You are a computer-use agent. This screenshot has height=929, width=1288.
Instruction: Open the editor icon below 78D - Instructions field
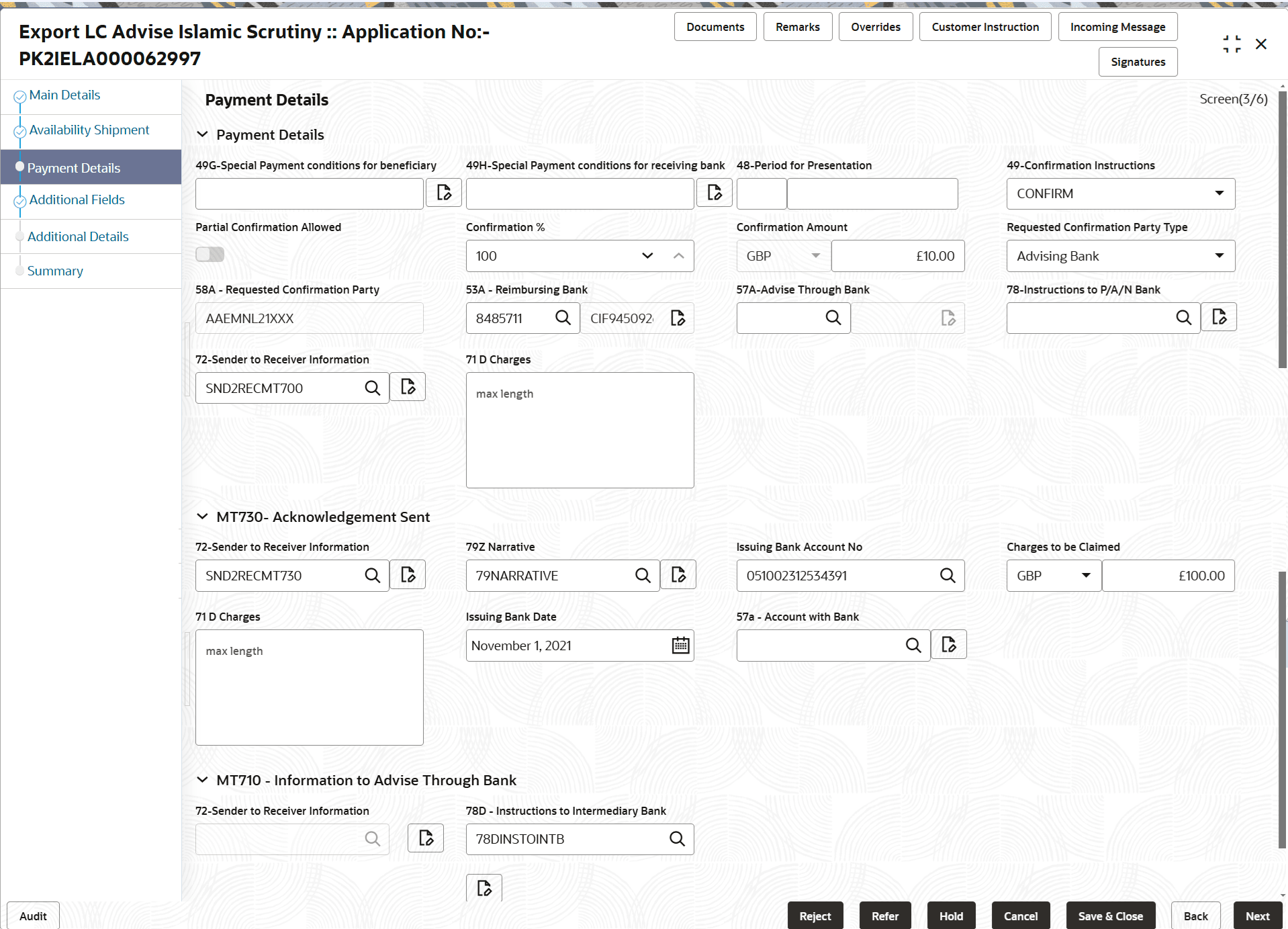coord(484,887)
